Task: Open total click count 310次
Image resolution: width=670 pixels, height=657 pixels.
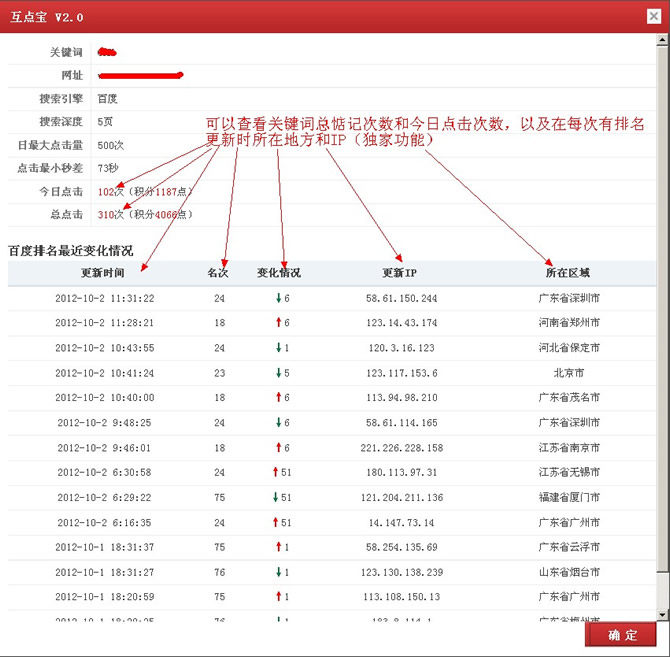Action: click(x=110, y=214)
